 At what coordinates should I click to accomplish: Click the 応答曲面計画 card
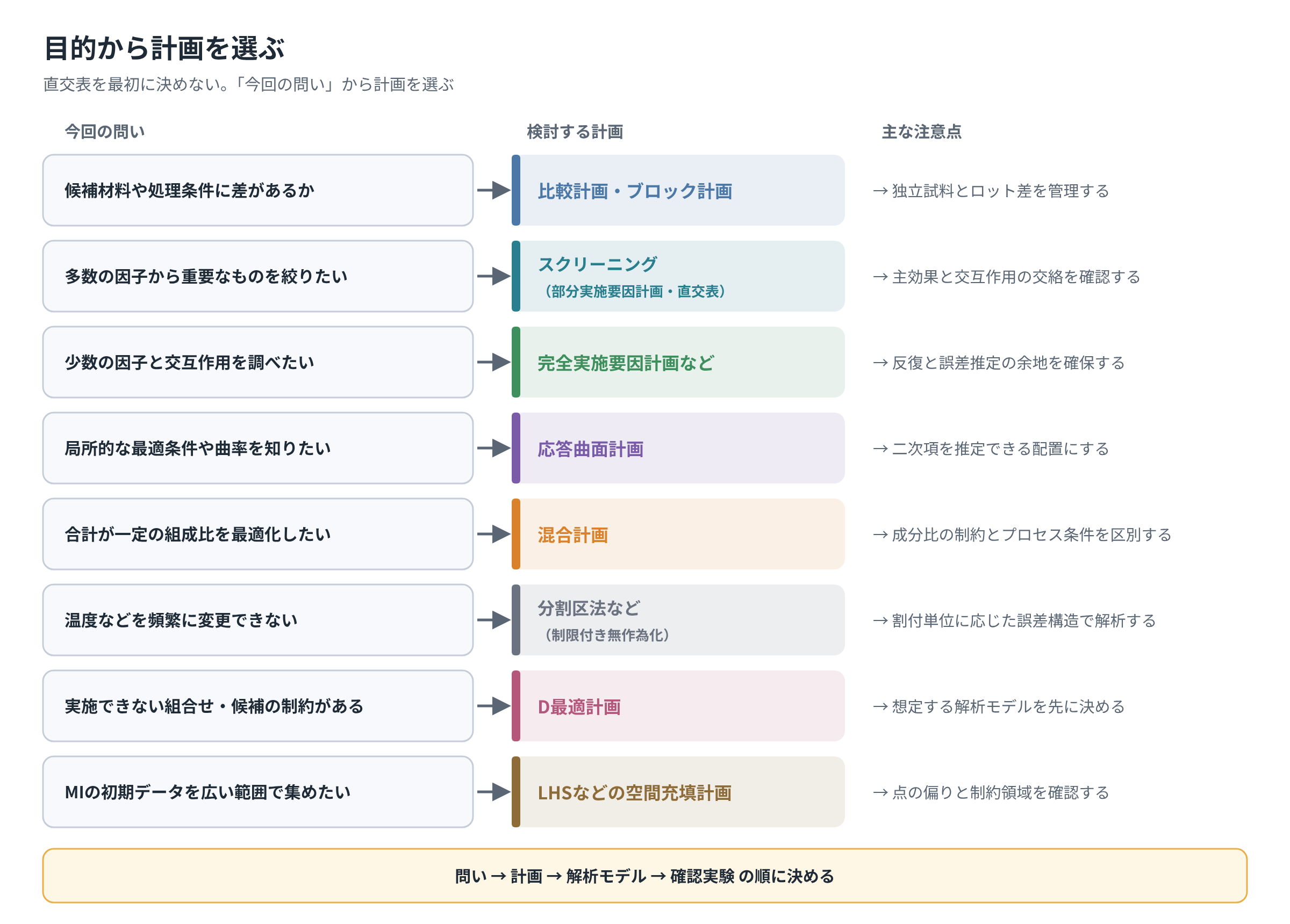[678, 448]
